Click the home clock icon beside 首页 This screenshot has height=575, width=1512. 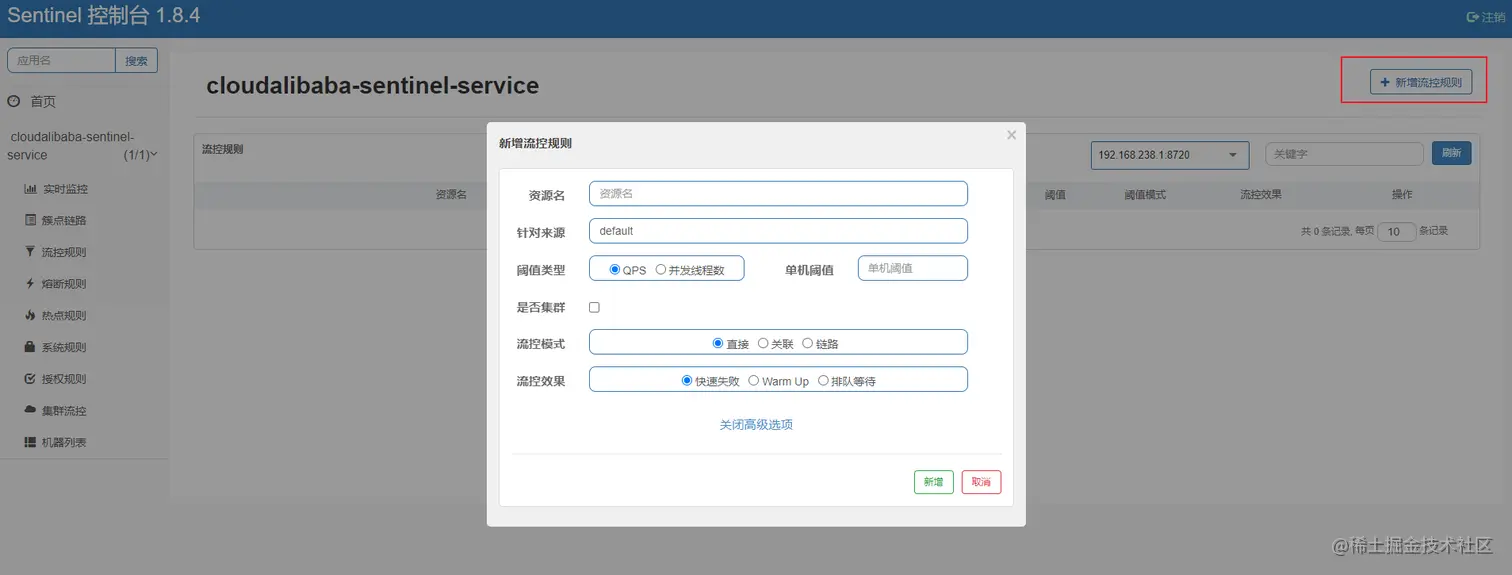click(x=14, y=101)
